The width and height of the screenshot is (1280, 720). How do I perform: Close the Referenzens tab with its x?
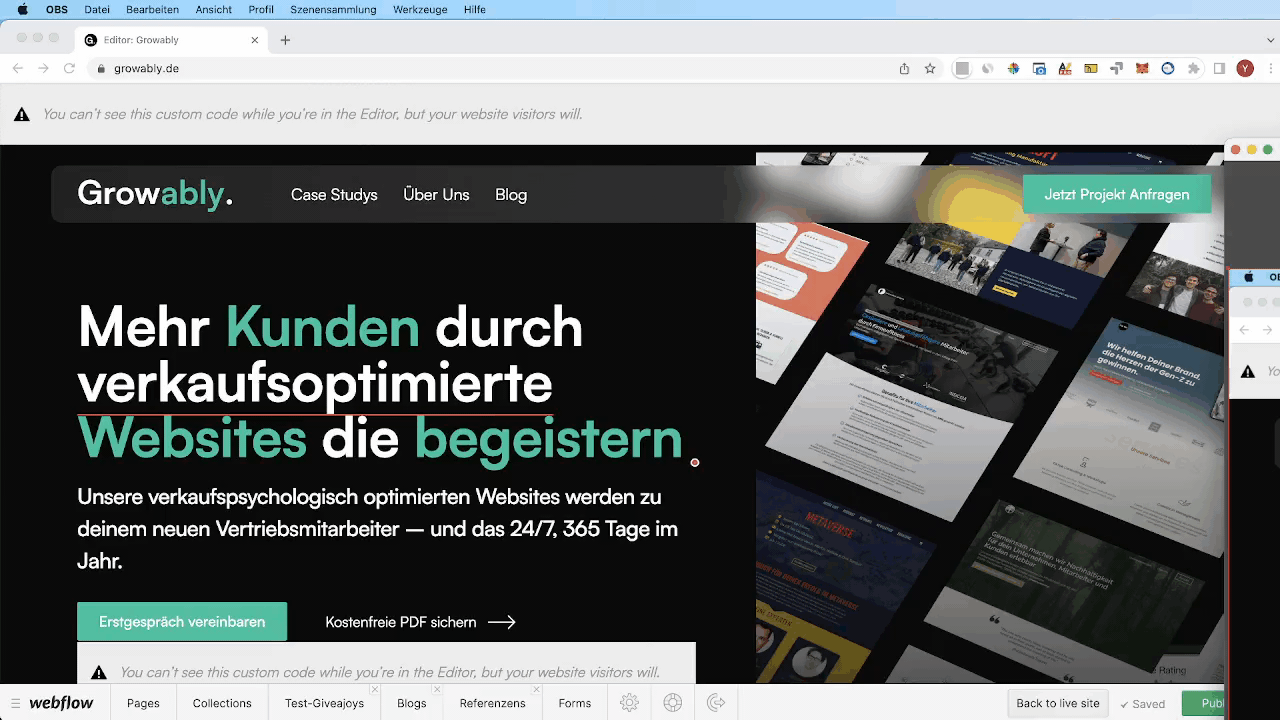[x=536, y=690]
